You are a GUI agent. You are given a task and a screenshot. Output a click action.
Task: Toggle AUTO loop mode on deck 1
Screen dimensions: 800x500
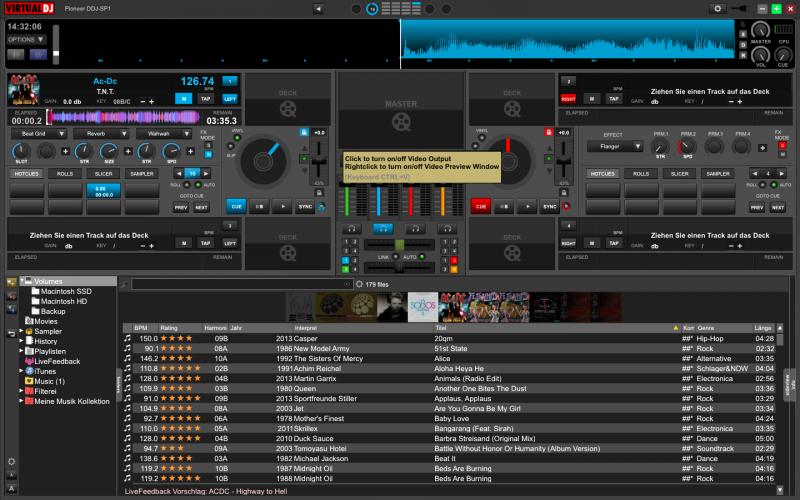(198, 185)
